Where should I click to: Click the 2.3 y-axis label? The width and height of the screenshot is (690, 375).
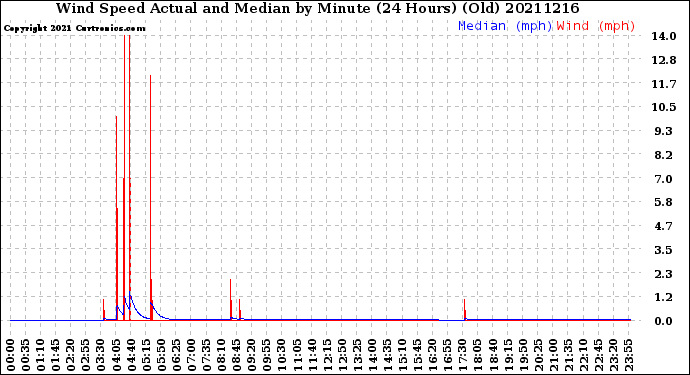click(x=664, y=274)
